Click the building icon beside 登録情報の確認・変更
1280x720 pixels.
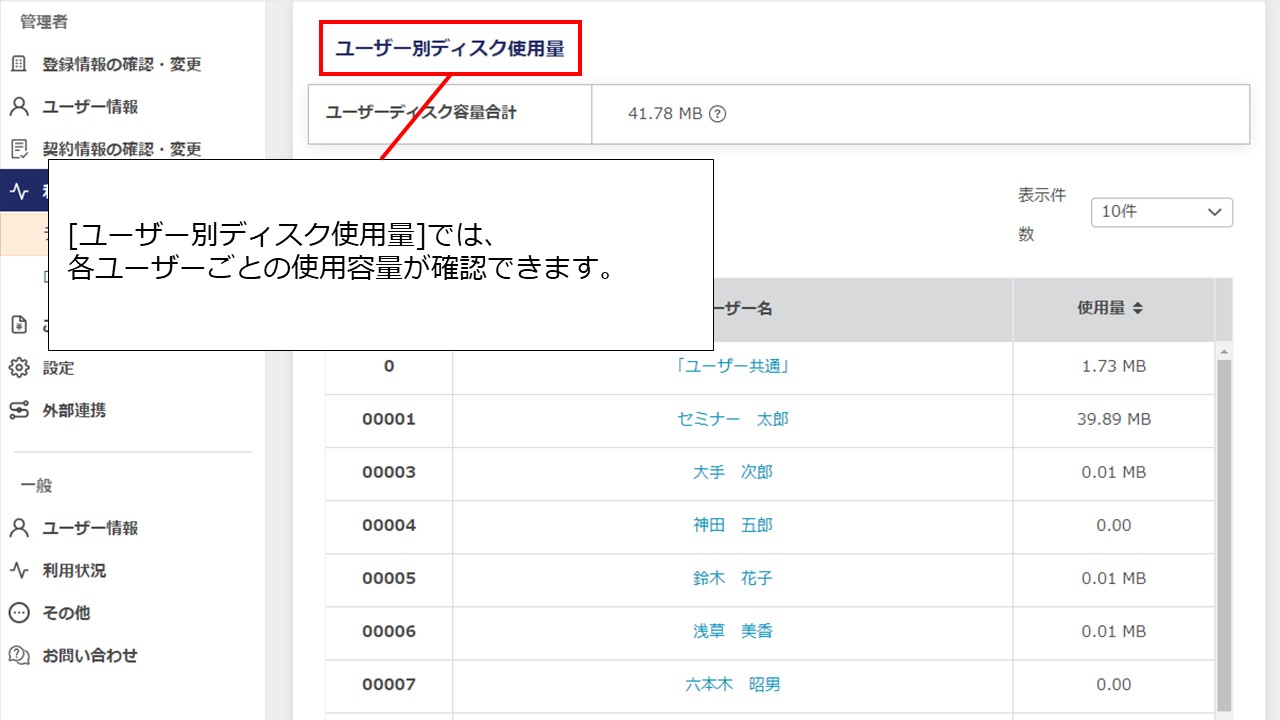click(19, 64)
